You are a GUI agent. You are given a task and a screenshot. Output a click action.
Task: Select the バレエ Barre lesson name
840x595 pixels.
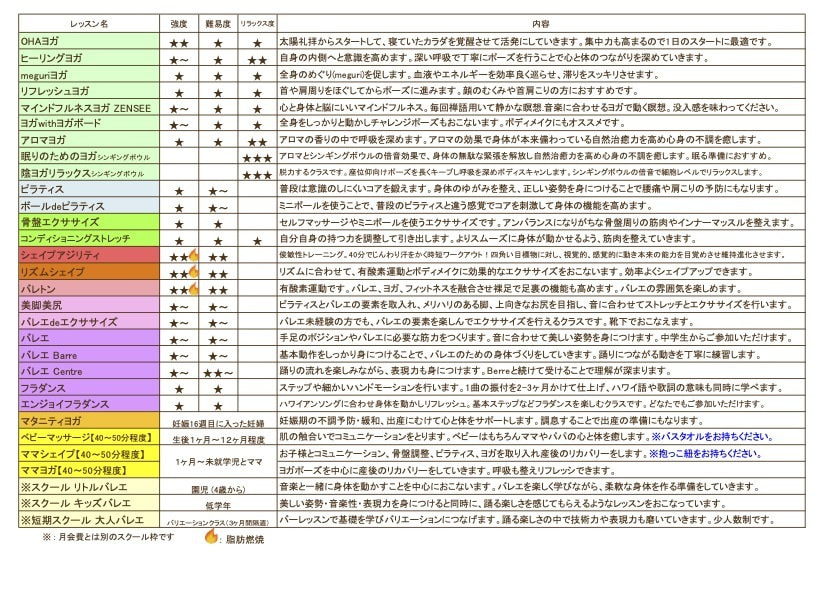49,355
